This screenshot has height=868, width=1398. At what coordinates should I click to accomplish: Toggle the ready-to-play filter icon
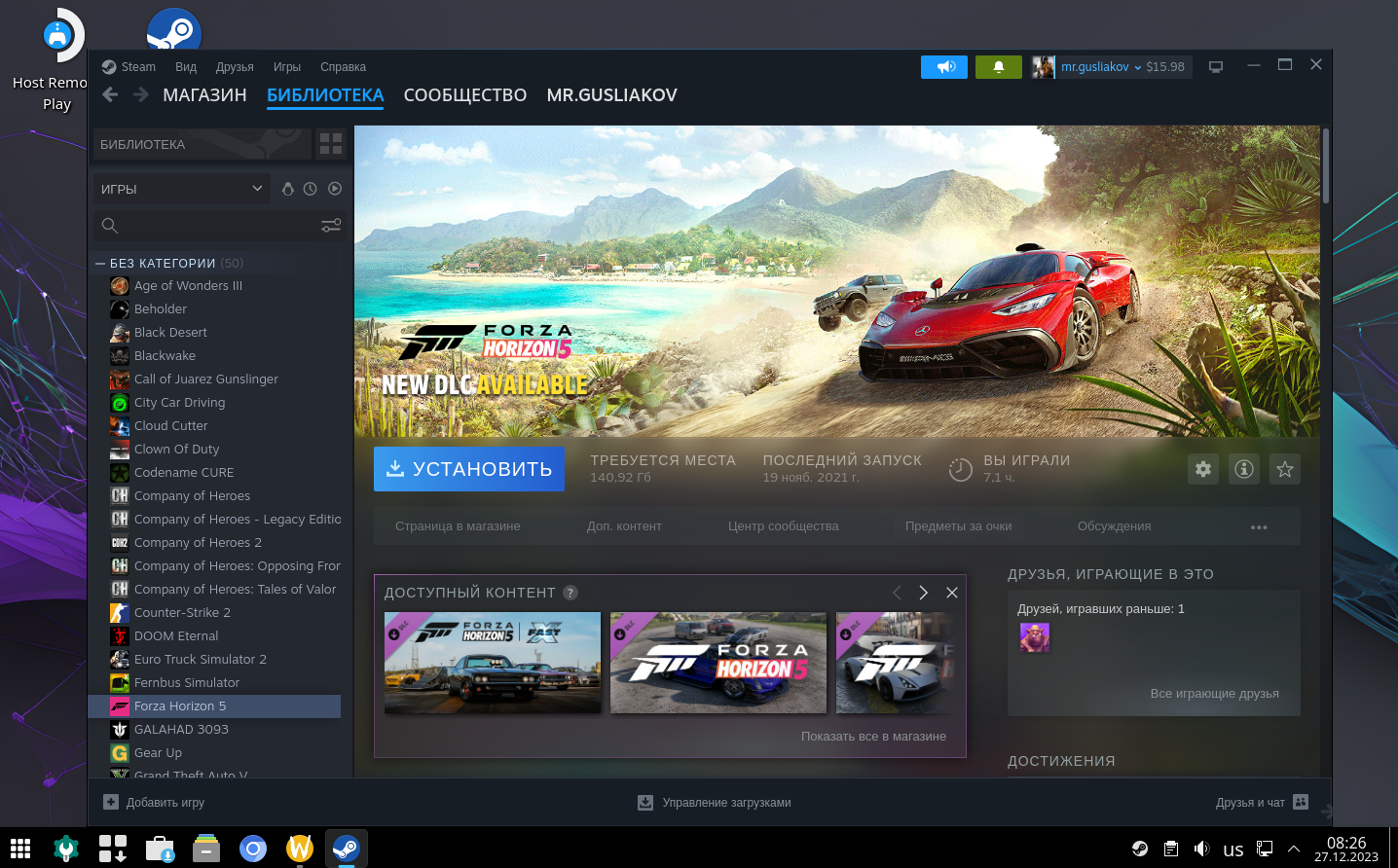[335, 189]
